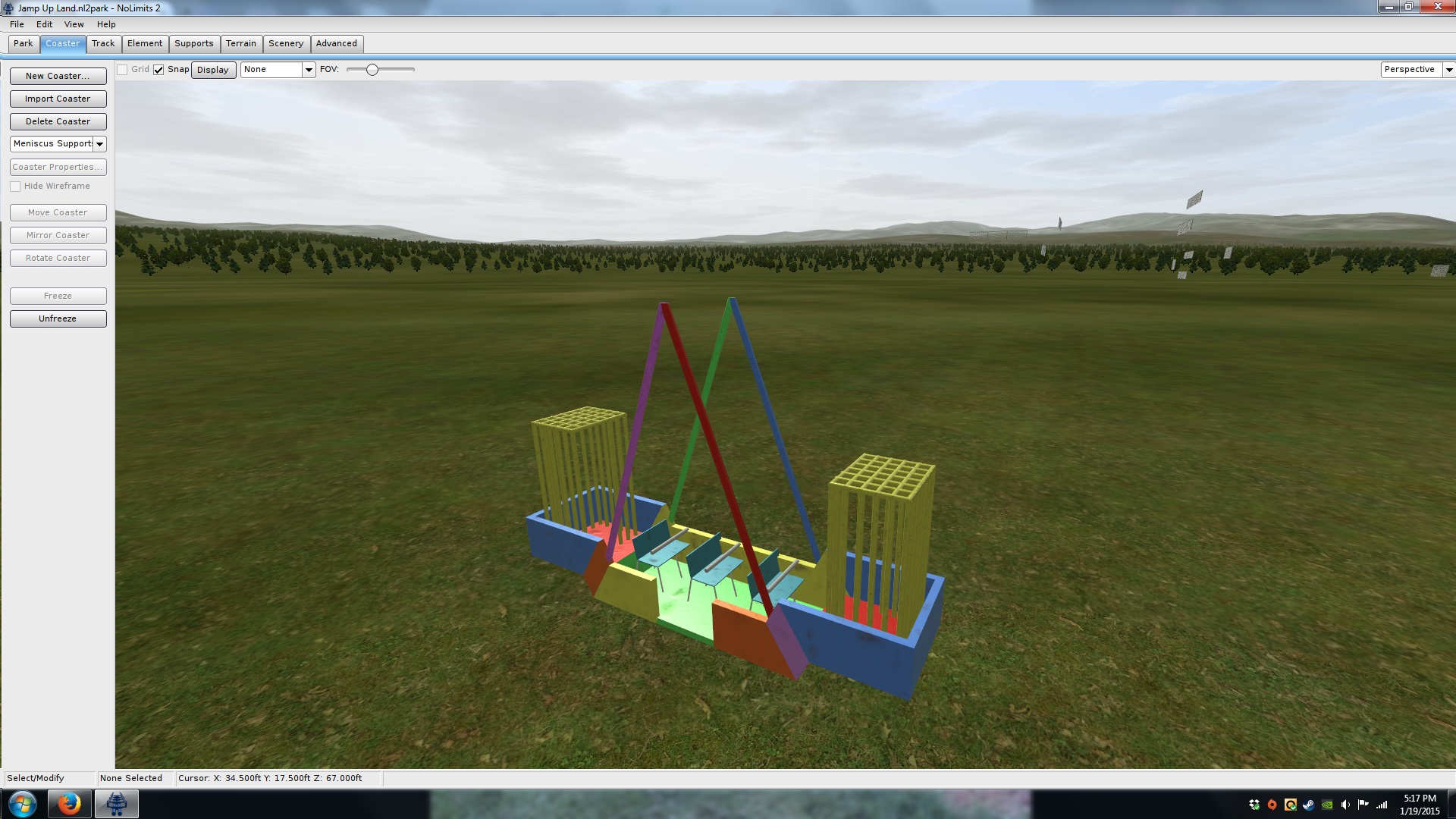Open Firefox from the taskbar
Screen dimensions: 1456x819
[70, 804]
